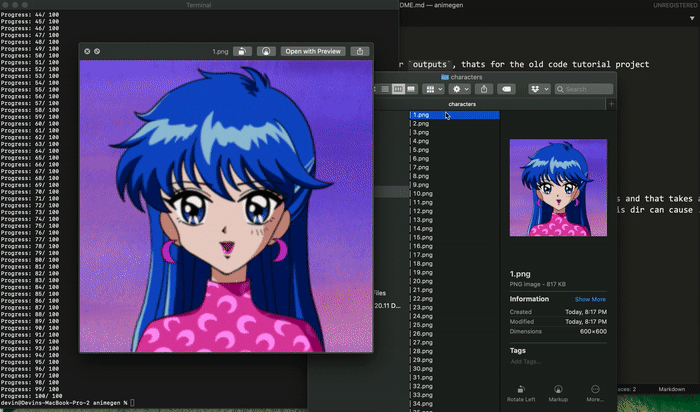Switch Finder to column view

tap(399, 89)
